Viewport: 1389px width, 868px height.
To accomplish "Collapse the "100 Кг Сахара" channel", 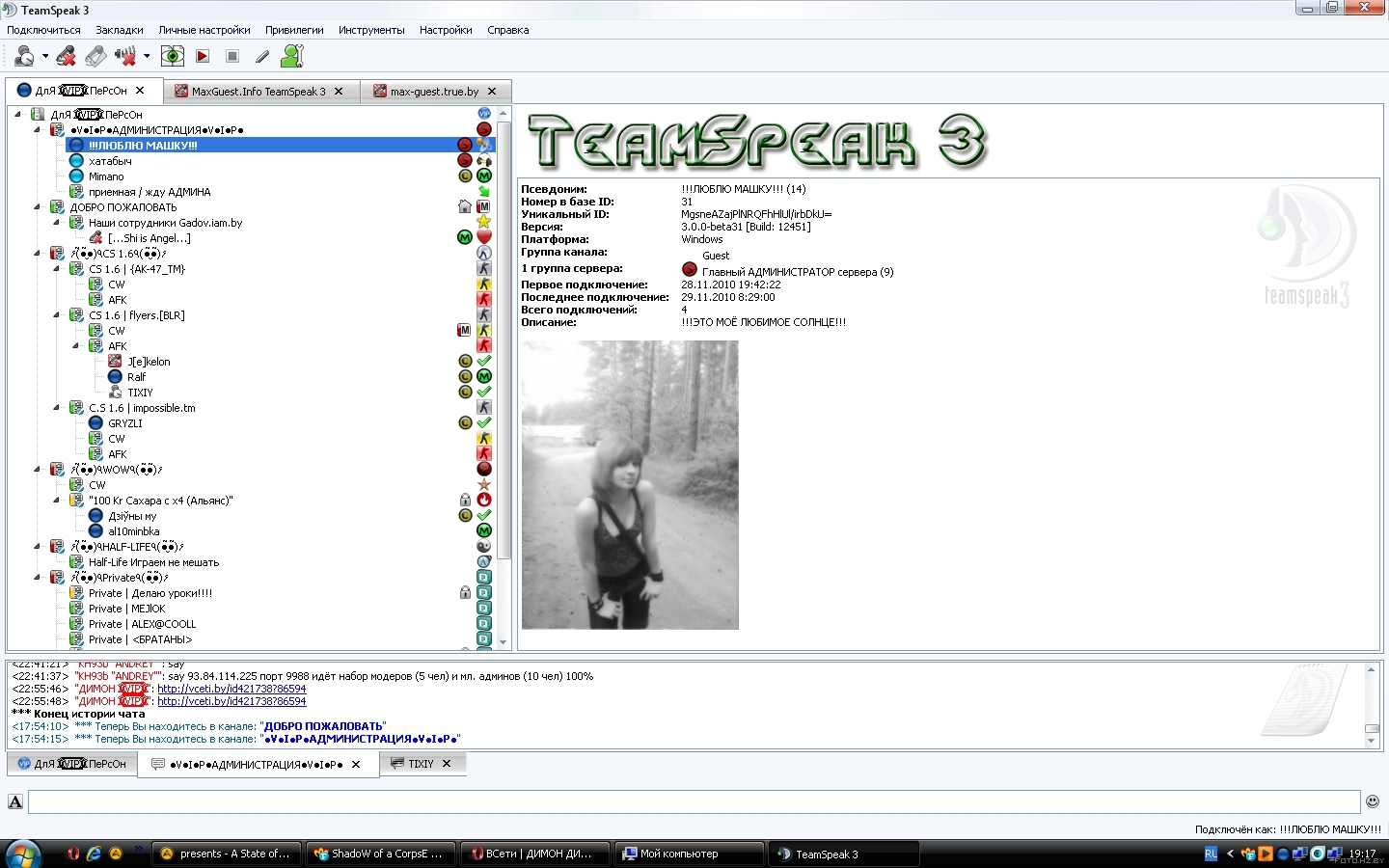I will click(57, 500).
